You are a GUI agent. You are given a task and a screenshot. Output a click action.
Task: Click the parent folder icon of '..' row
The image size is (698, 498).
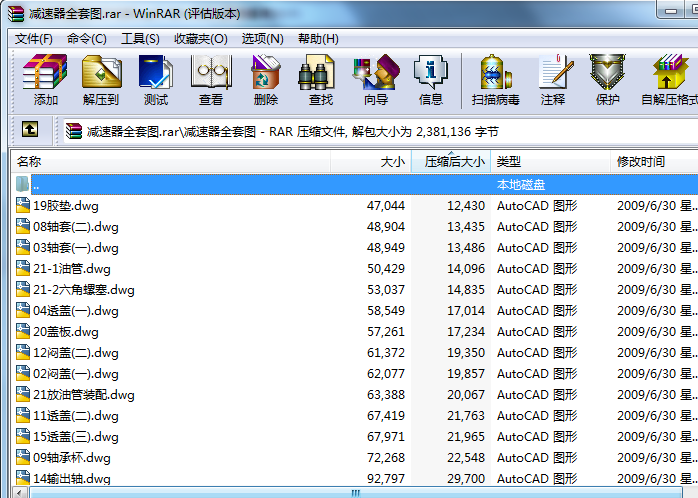[22, 184]
